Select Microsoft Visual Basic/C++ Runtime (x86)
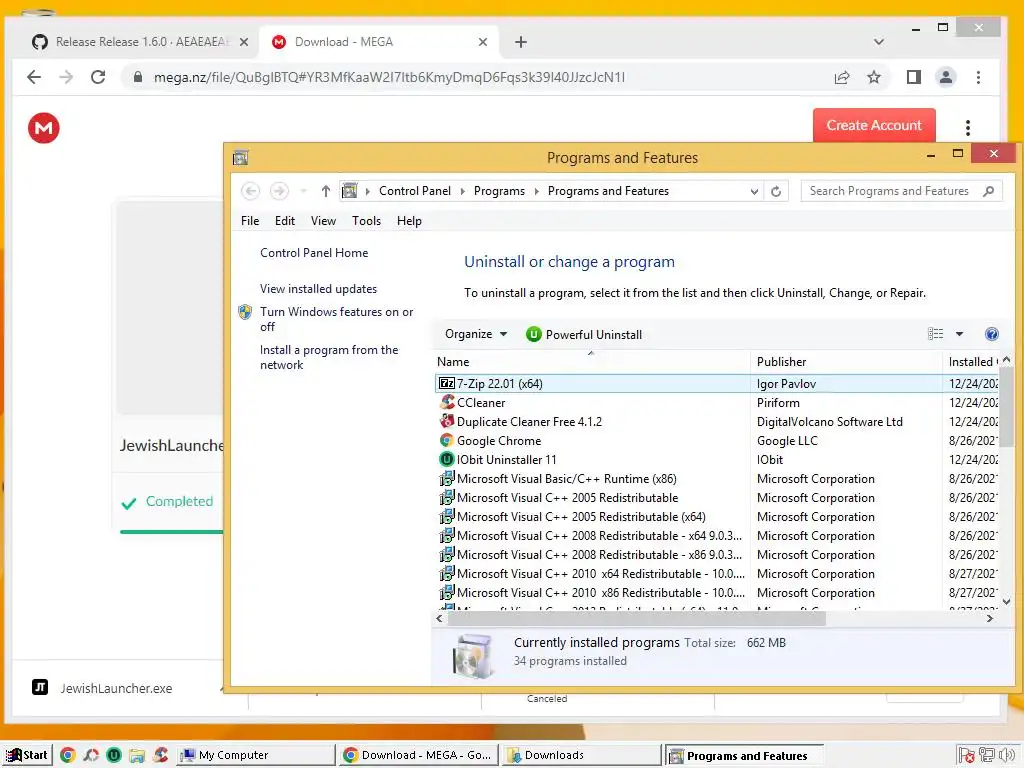 coord(716,478)
